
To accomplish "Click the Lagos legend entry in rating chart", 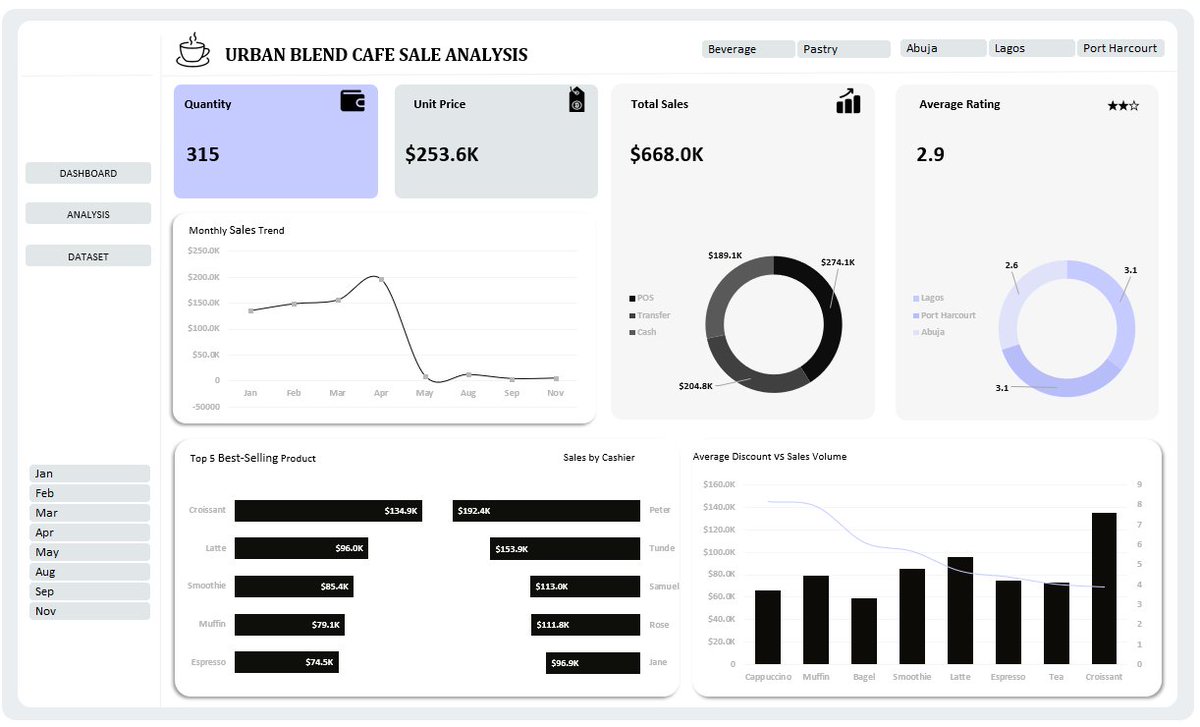I will pyautogui.click(x=928, y=298).
